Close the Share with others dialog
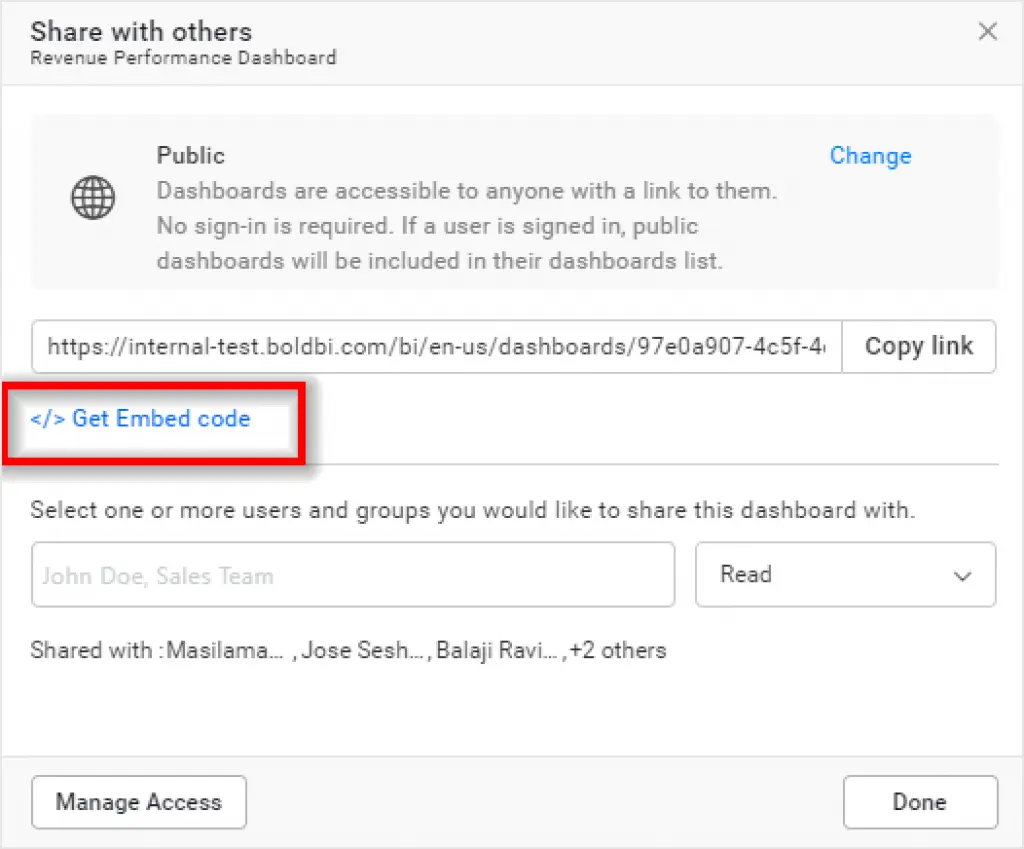Viewport: 1024px width, 849px height. pos(987,32)
